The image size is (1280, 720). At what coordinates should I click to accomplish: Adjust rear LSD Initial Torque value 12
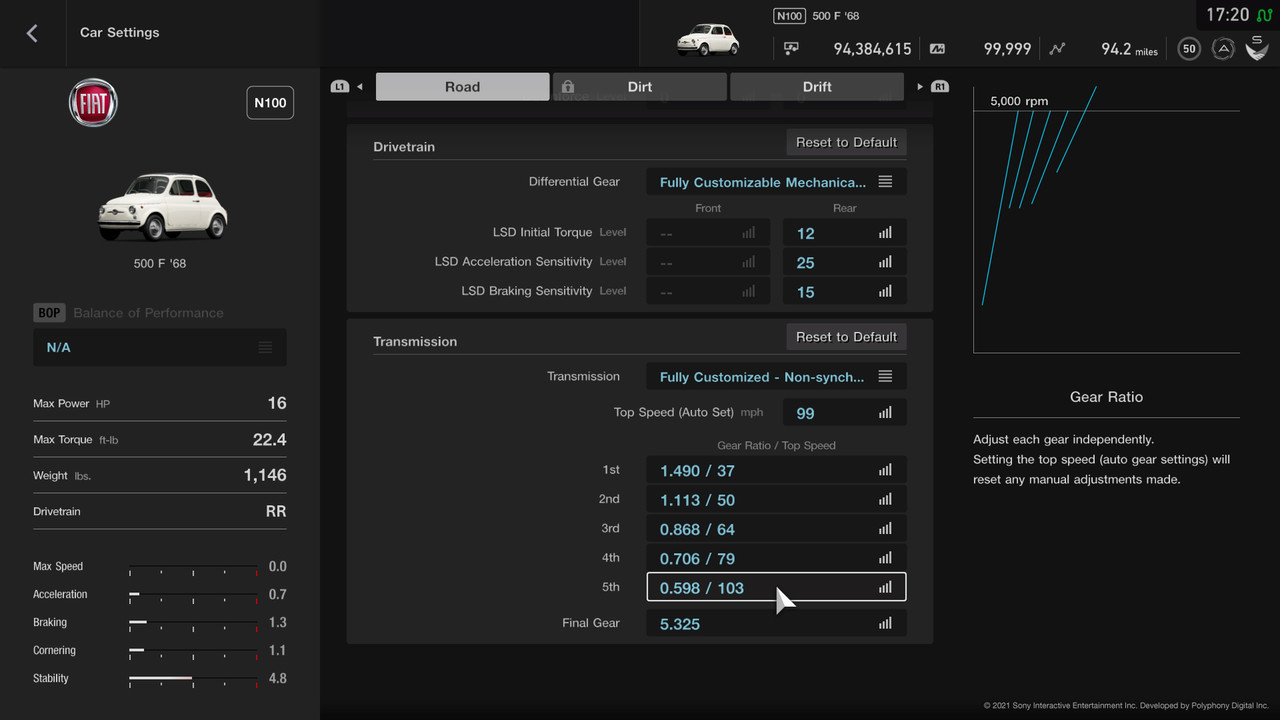[x=845, y=233]
